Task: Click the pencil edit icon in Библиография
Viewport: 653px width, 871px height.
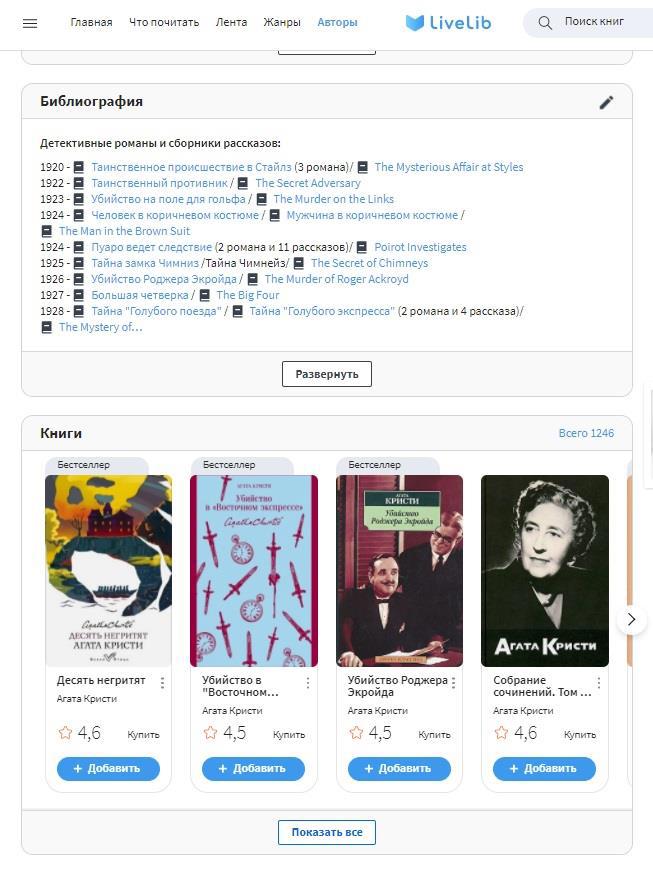Action: click(606, 102)
